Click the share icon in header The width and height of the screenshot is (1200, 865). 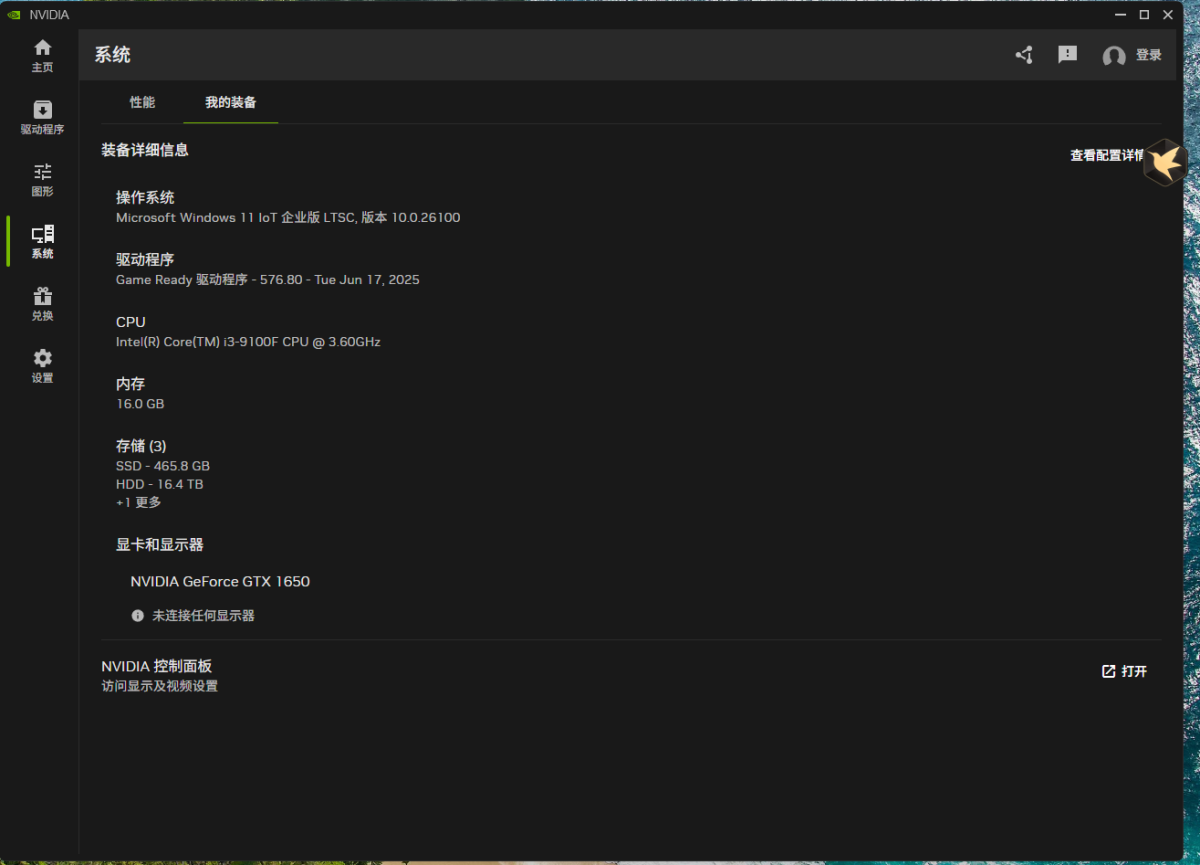(1024, 55)
